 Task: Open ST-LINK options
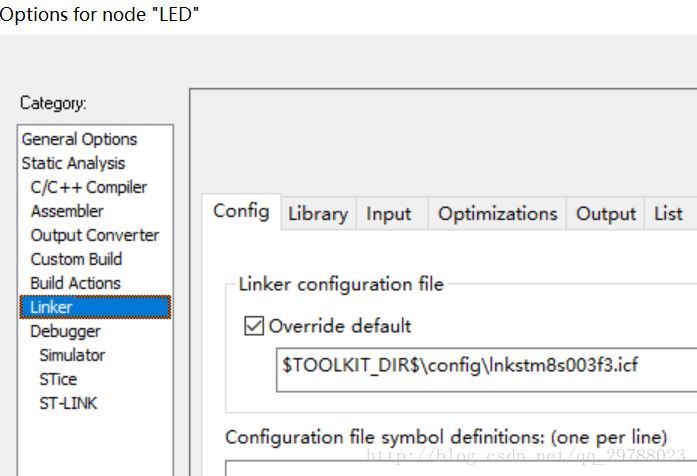(68, 403)
